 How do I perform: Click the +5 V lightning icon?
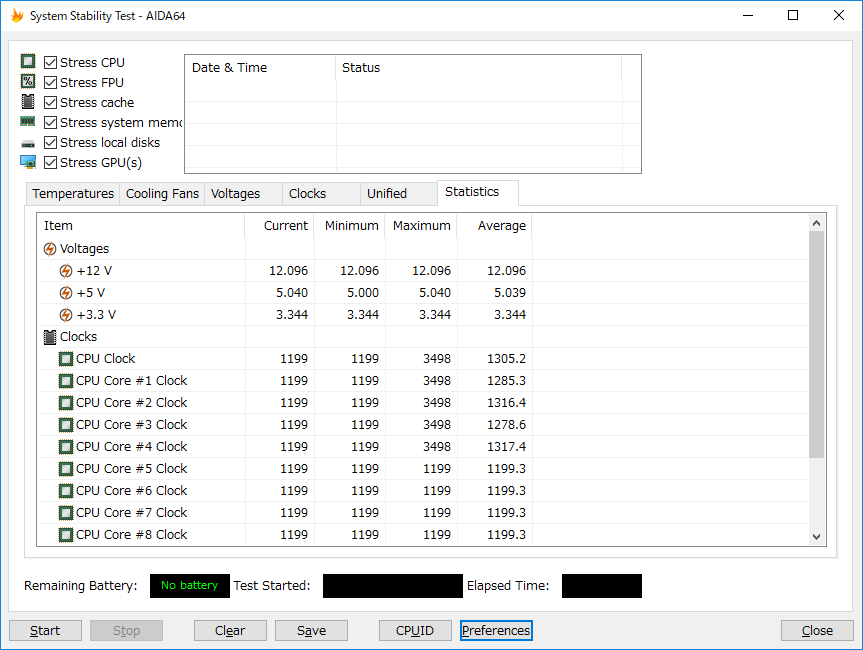[65, 293]
